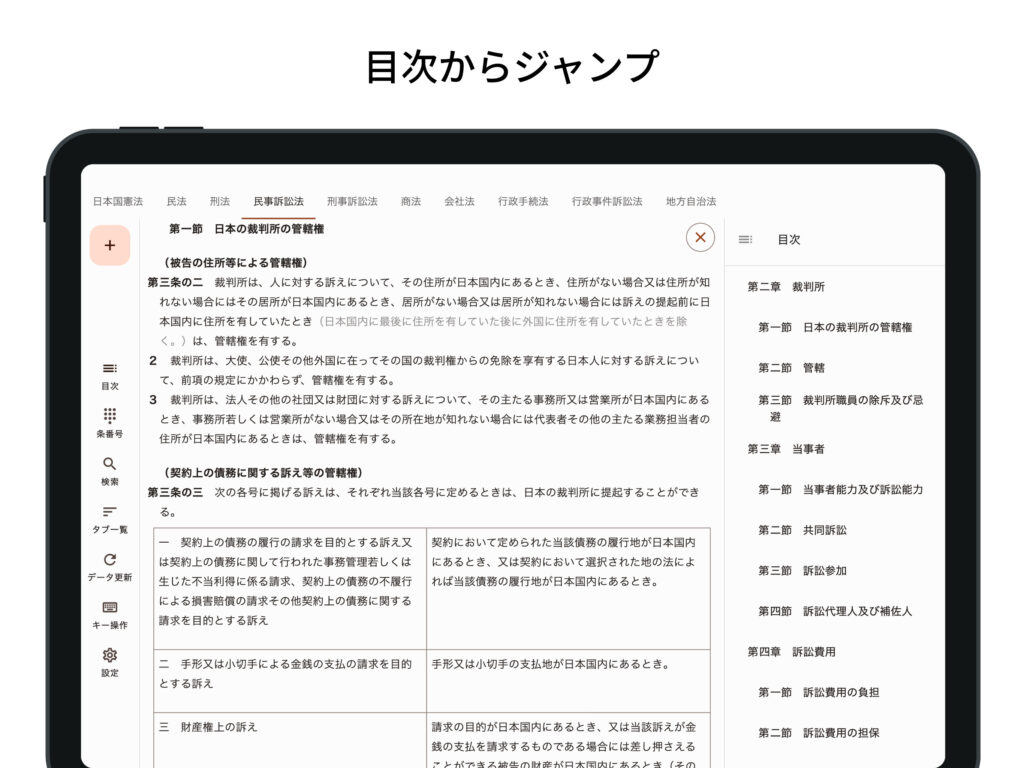Refresh data with データ更新

(110, 568)
